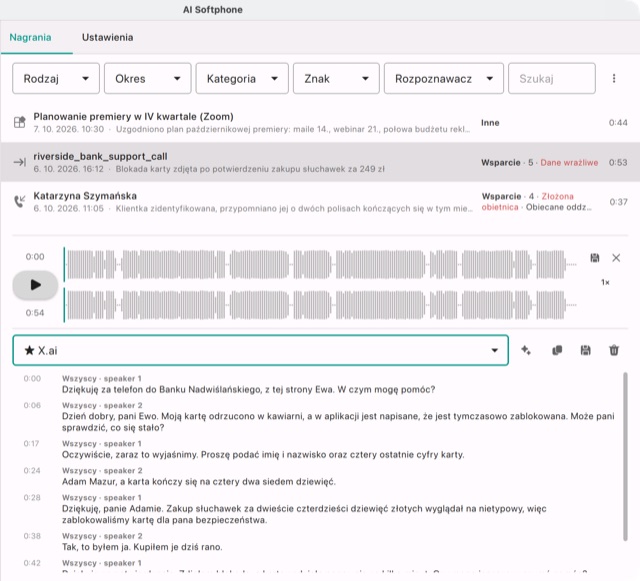The width and height of the screenshot is (640, 581).
Task: Open the three-dot more options menu
Action: (614, 78)
